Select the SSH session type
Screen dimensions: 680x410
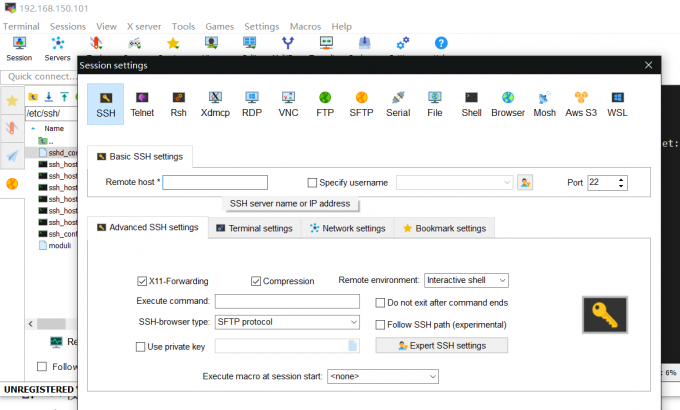pos(105,104)
